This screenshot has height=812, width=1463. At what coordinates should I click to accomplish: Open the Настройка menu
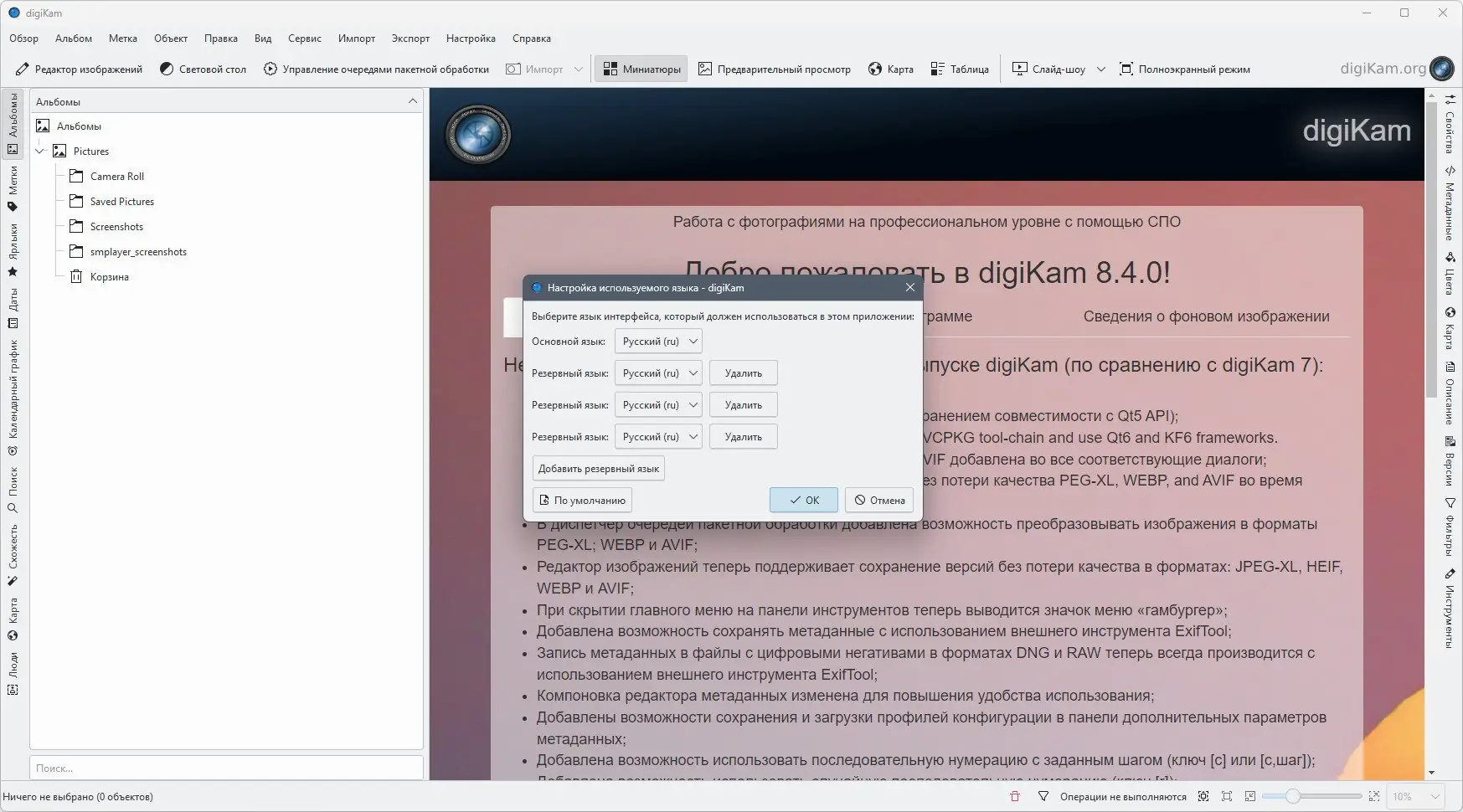tap(471, 39)
